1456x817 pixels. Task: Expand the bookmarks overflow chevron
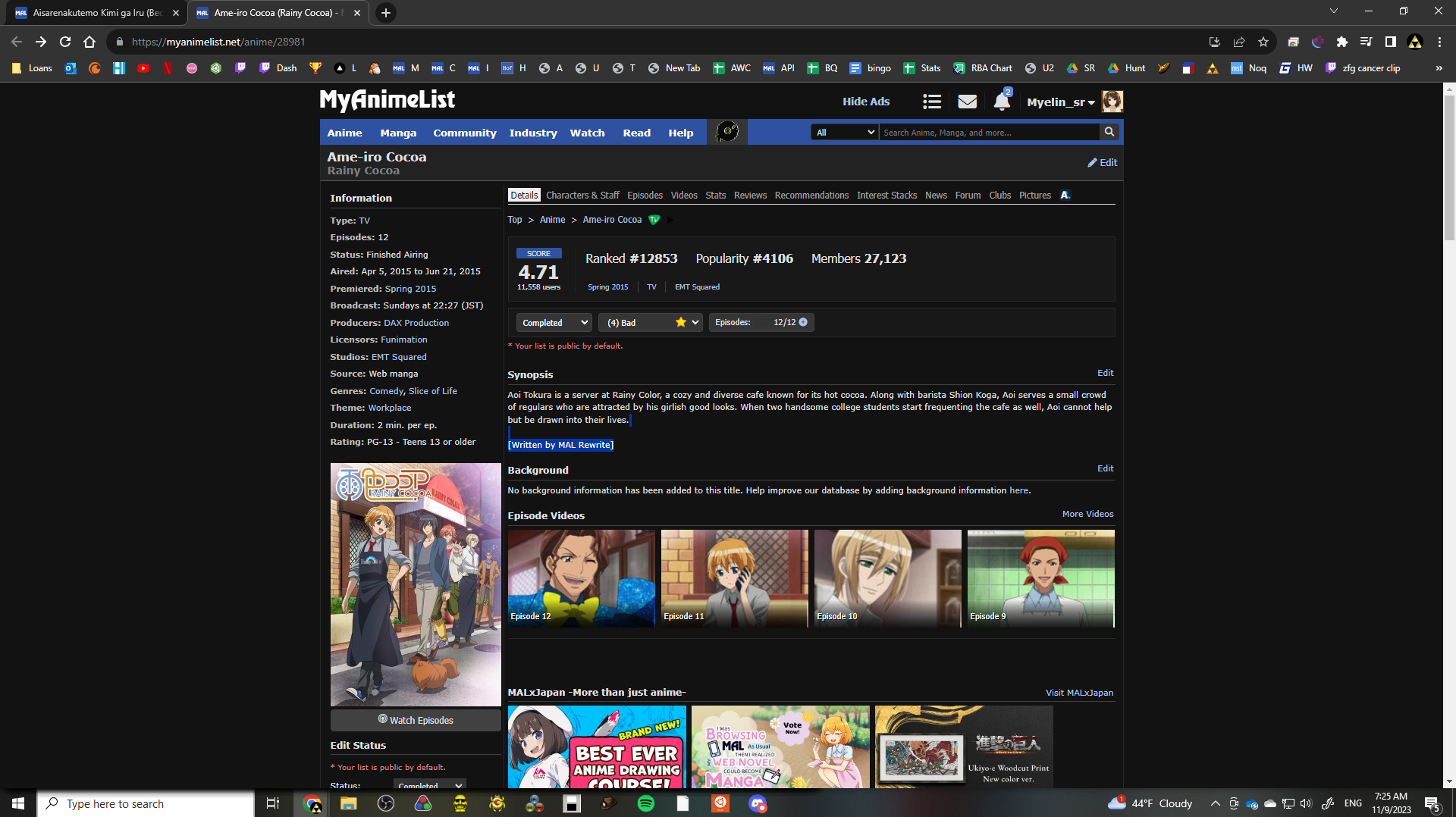1439,68
